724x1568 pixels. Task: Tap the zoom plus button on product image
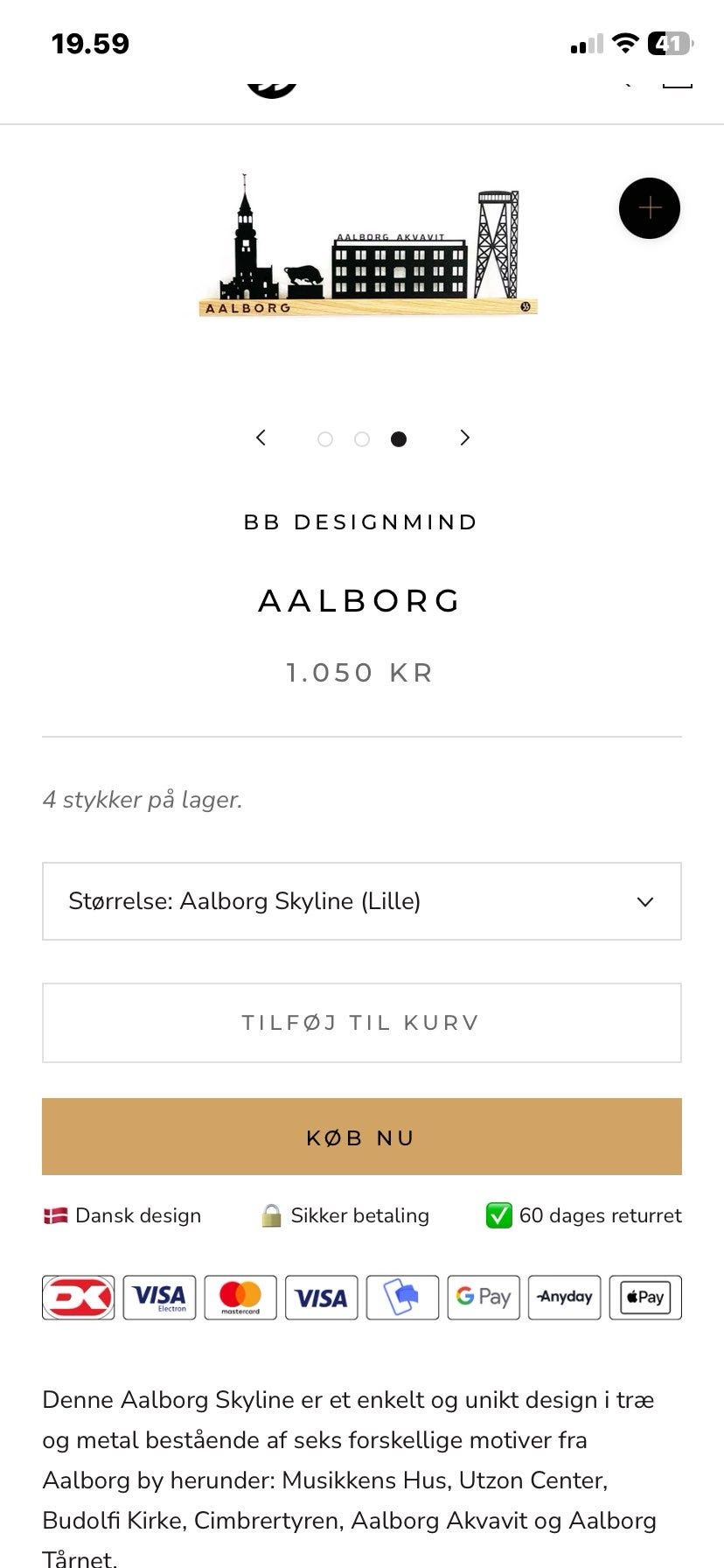click(x=650, y=208)
